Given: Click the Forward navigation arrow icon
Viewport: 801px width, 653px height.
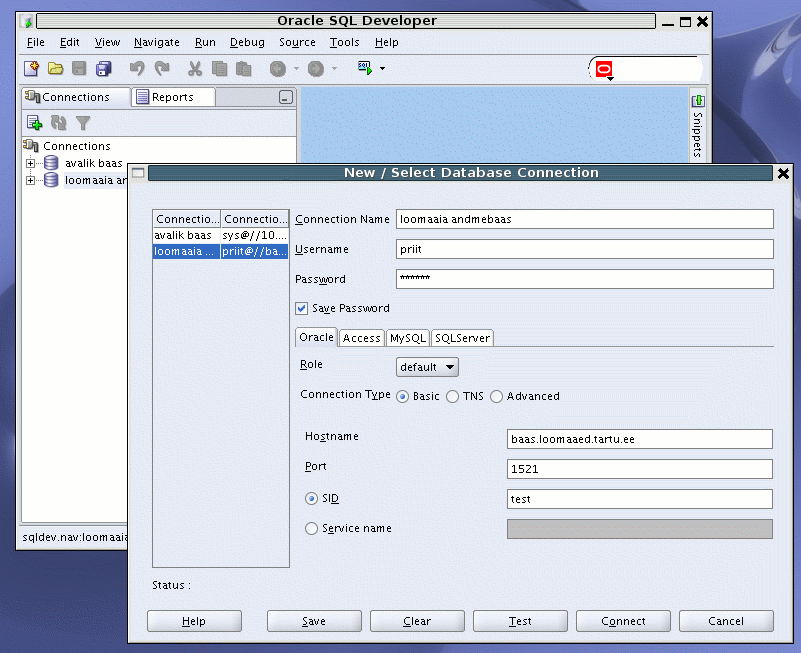Looking at the screenshot, I should point(316,68).
